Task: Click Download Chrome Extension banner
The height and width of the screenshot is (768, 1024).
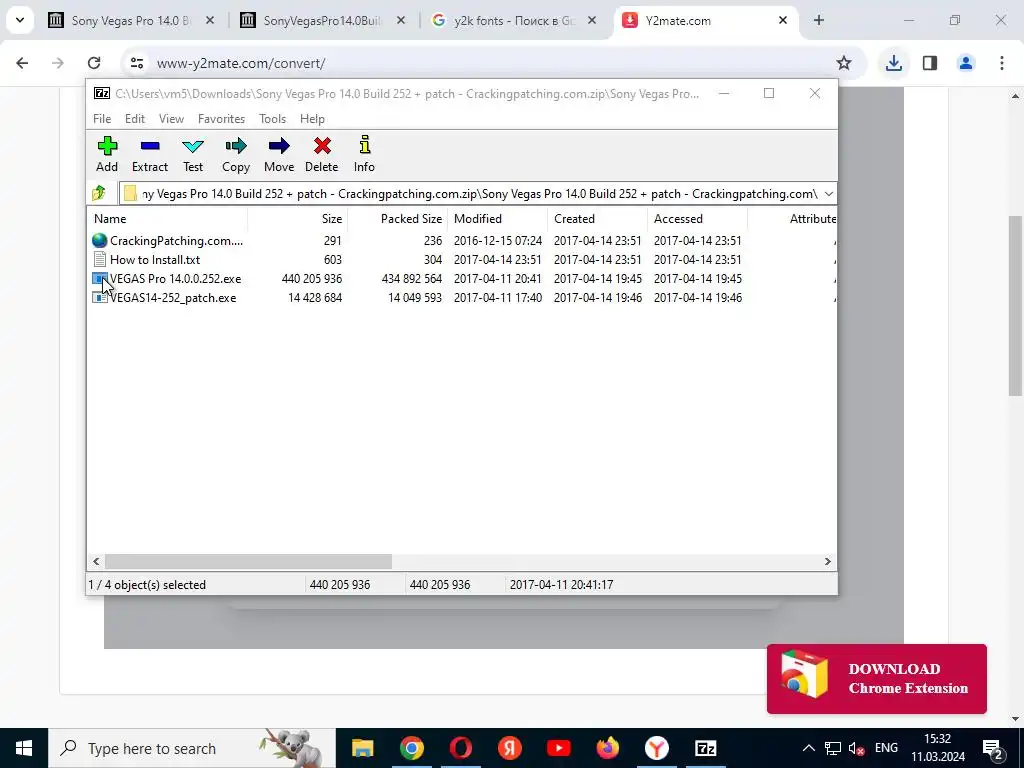Action: [x=876, y=679]
